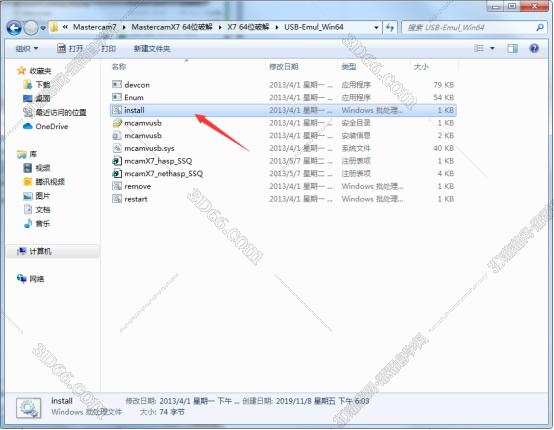
Task: Select 计算机 (Computer) in navigation pane
Action: (x=40, y=251)
